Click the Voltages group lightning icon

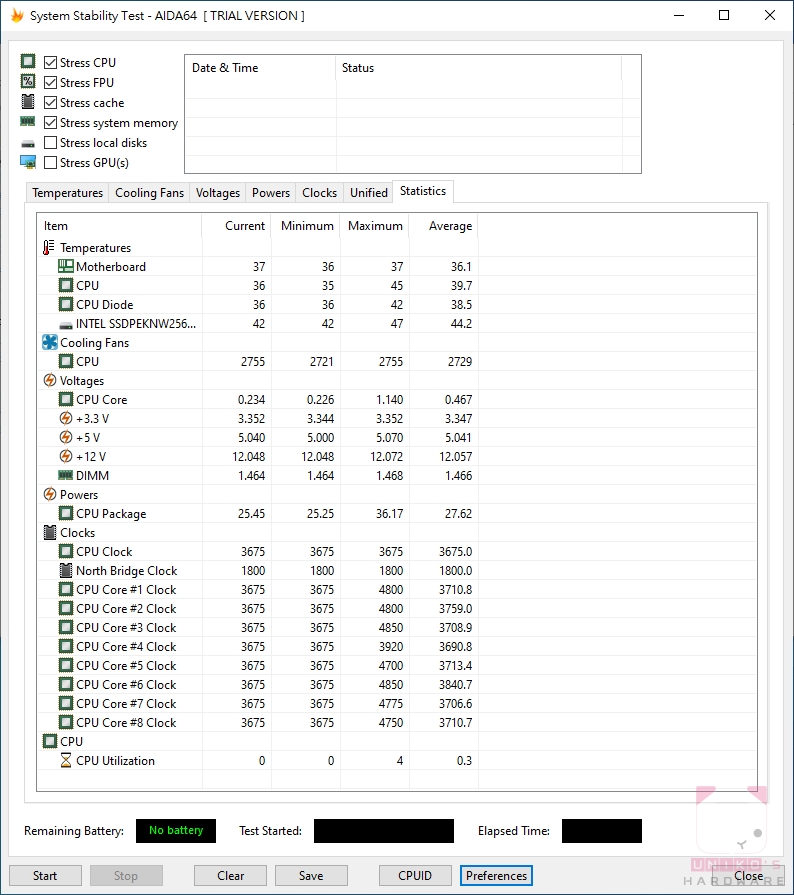(50, 380)
